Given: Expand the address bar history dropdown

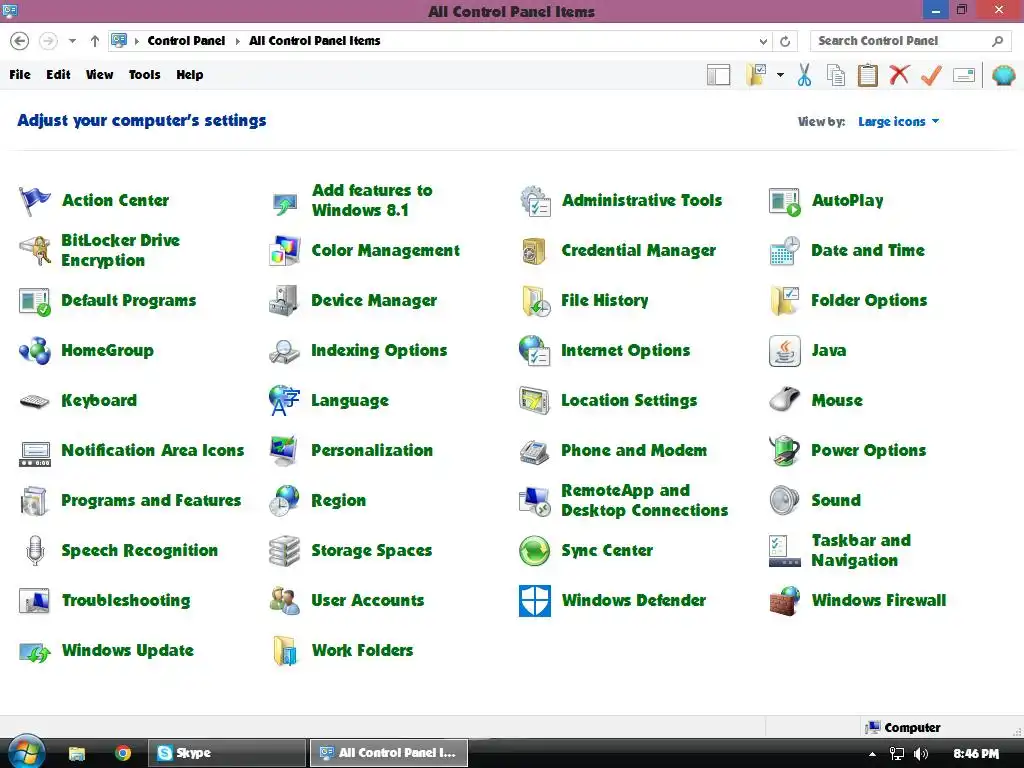Looking at the screenshot, I should point(763,41).
